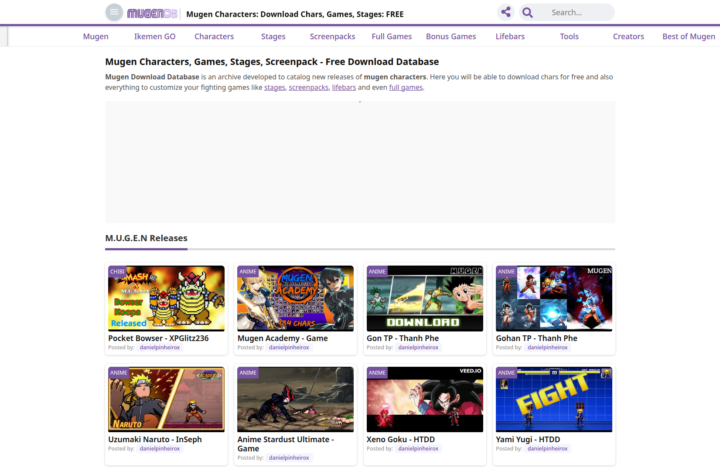Viewport: 720px width, 471px height.
Task: Click danielpinheirox under Anime Stardust Ultimate
Action: [x=289, y=457]
